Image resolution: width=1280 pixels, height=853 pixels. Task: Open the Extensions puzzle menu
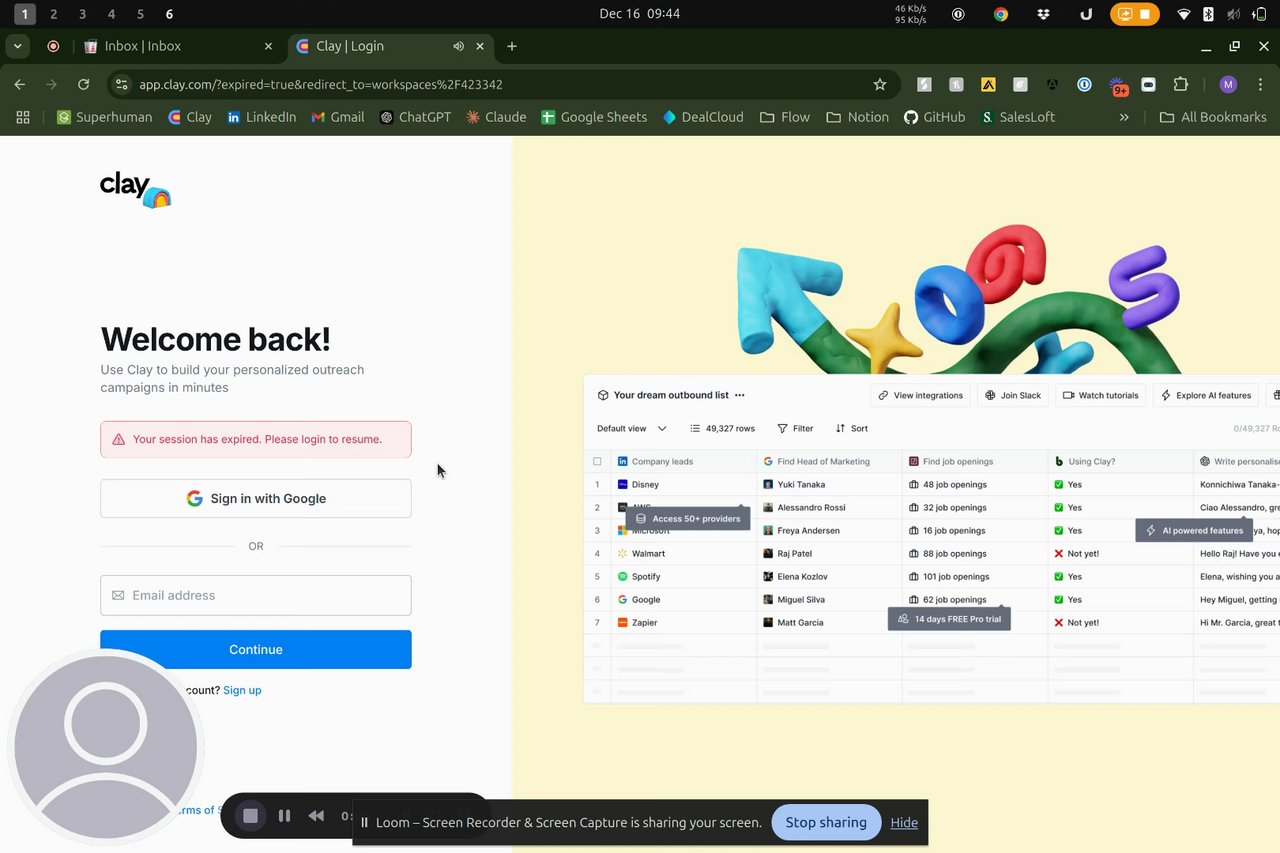click(1181, 85)
